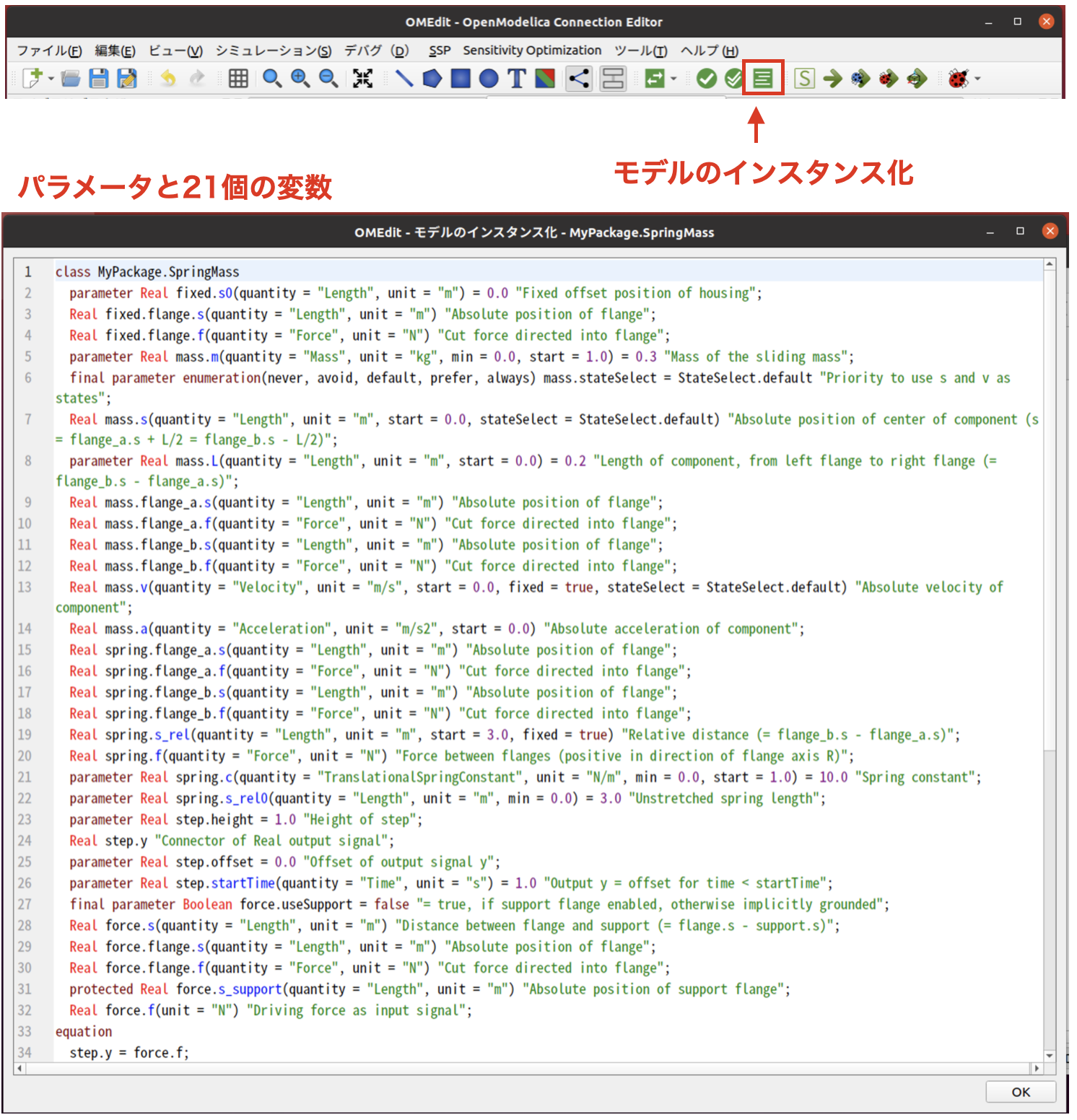This screenshot has width=1077, height=1120.
Task: Click the Simulation Setup S icon
Action: tap(804, 78)
